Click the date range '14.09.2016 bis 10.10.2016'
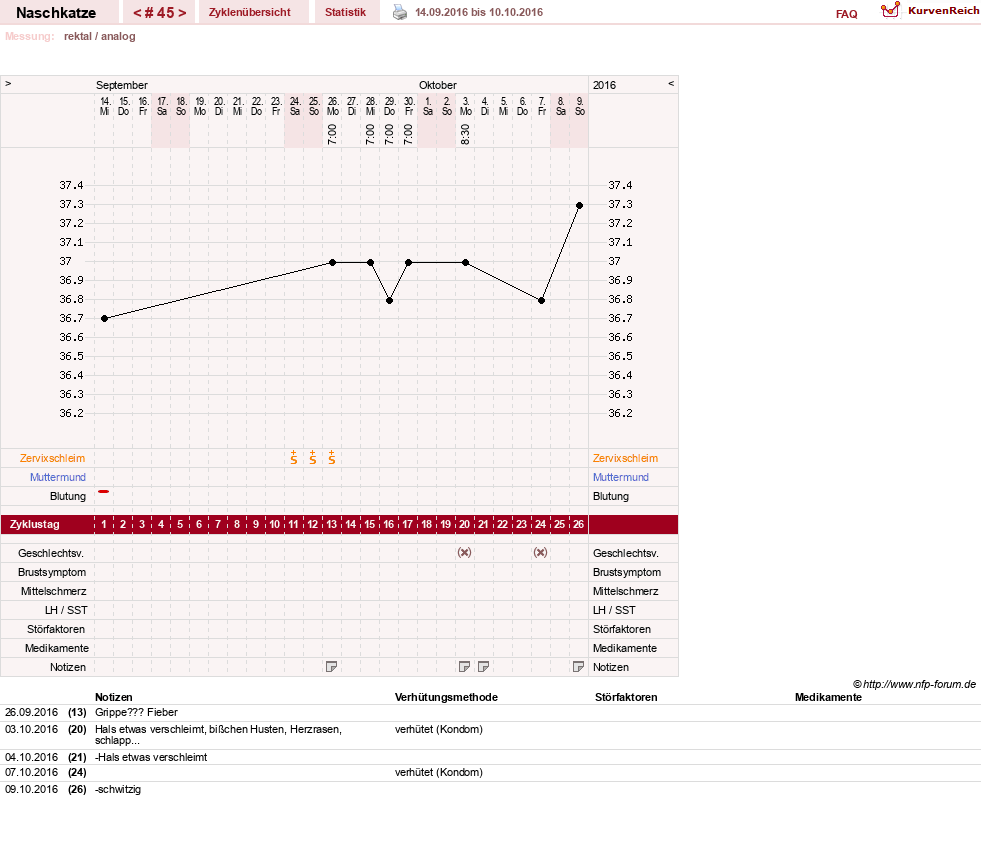981x850 pixels. pyautogui.click(x=479, y=13)
